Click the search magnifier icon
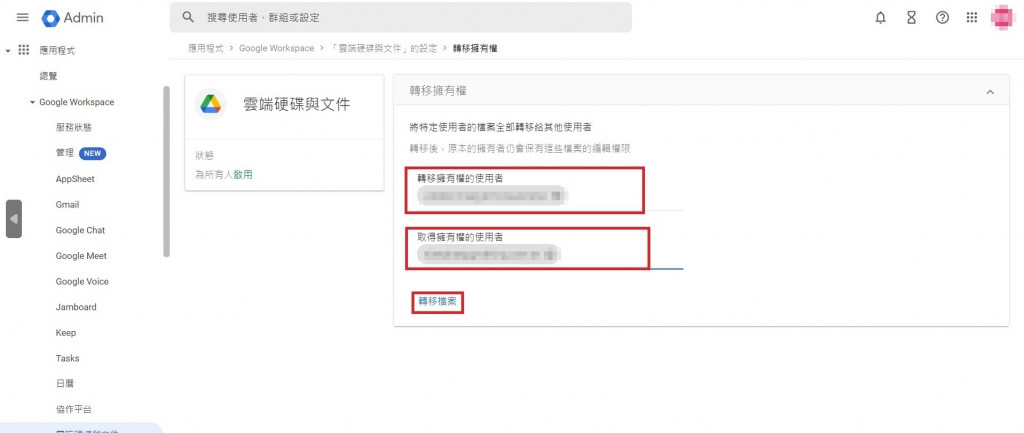This screenshot has width=1024, height=433. [x=188, y=17]
